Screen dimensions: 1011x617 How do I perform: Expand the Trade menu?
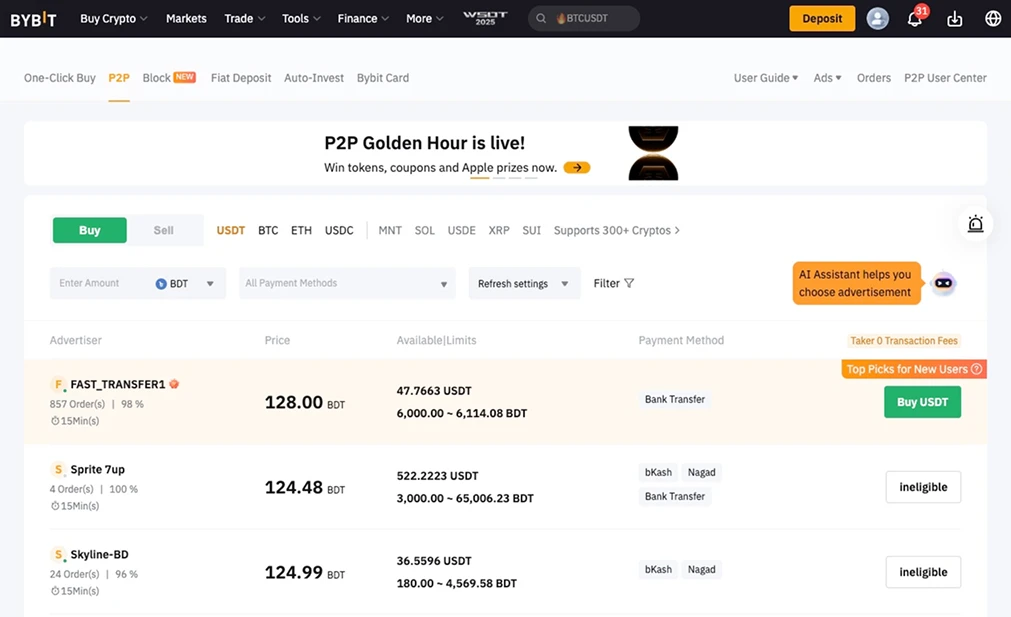244,19
